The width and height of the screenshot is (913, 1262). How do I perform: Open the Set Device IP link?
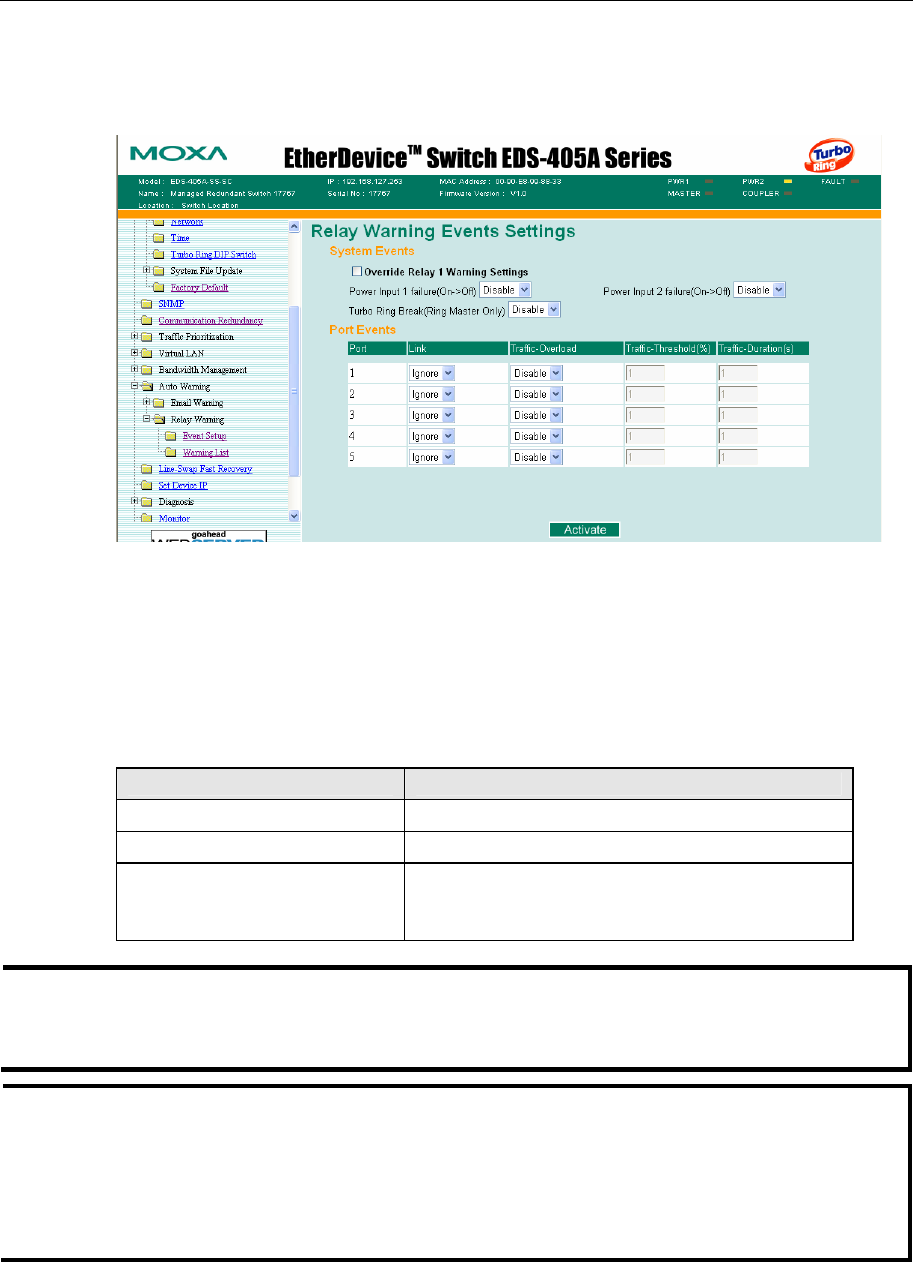(182, 485)
